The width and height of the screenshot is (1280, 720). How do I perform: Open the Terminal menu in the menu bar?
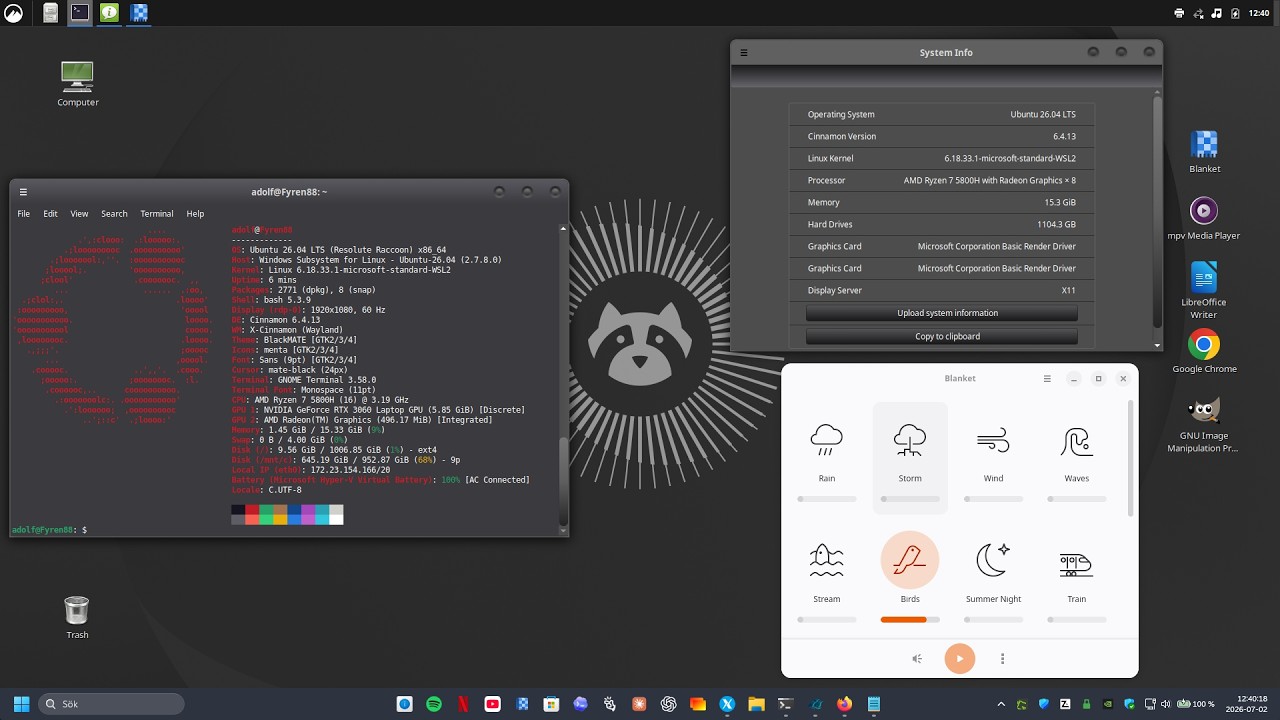[157, 214]
